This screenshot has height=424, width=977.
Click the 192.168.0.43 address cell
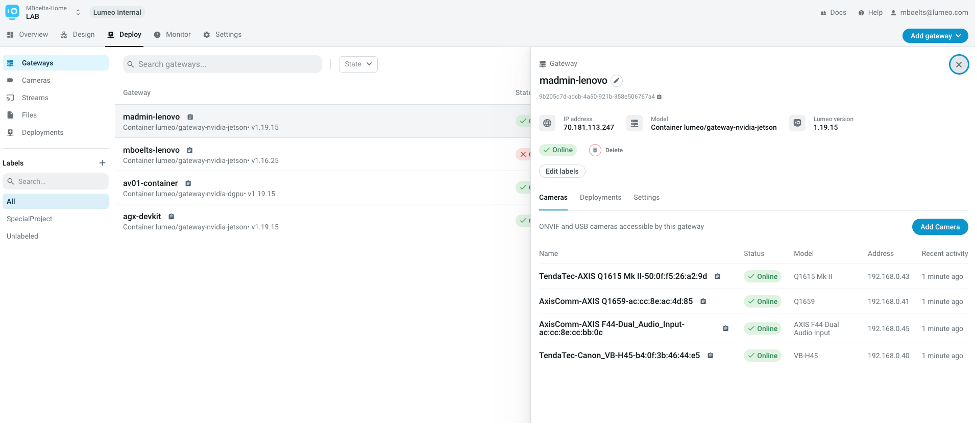888,276
